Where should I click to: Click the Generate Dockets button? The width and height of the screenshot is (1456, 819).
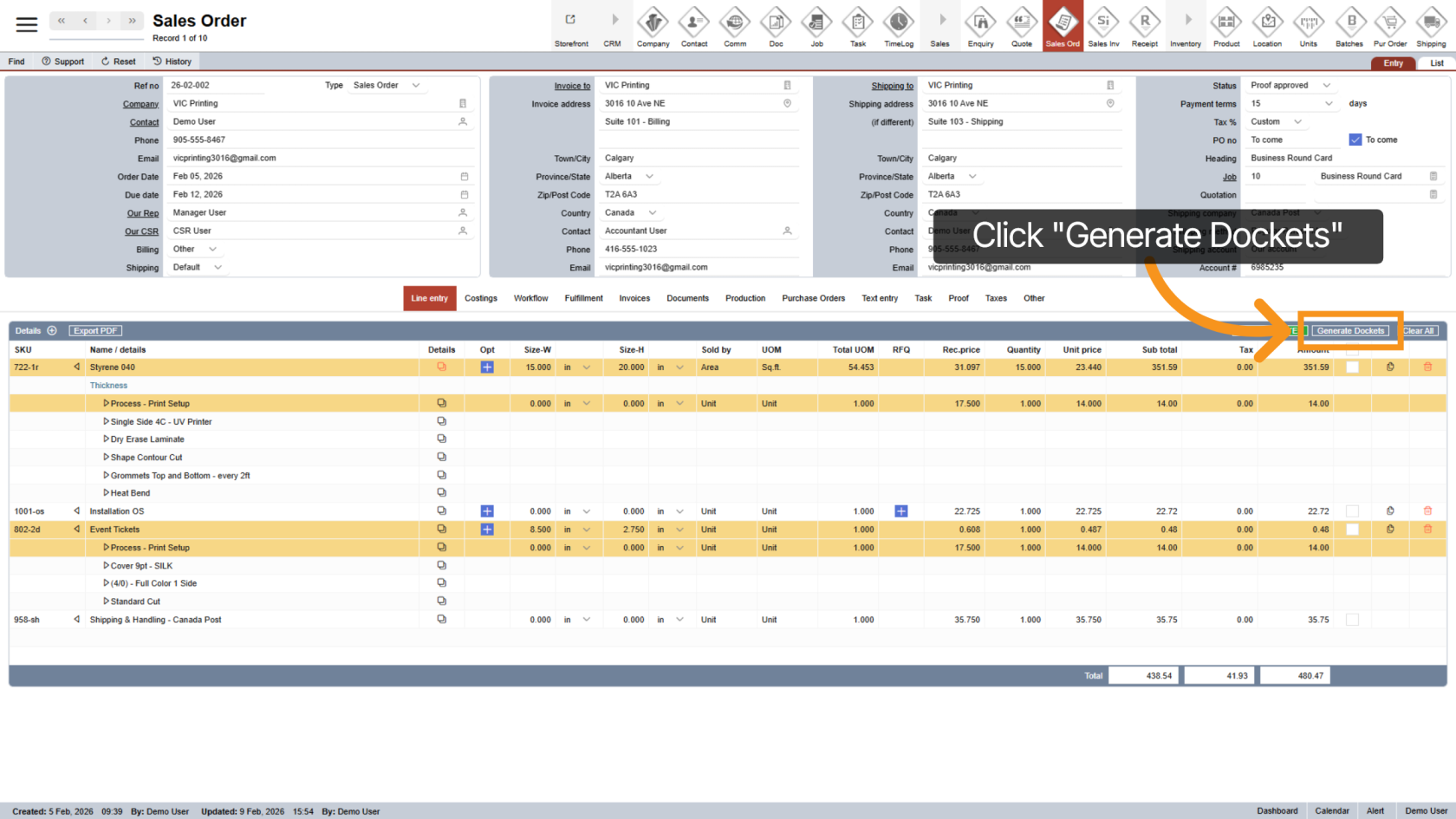tap(1350, 331)
